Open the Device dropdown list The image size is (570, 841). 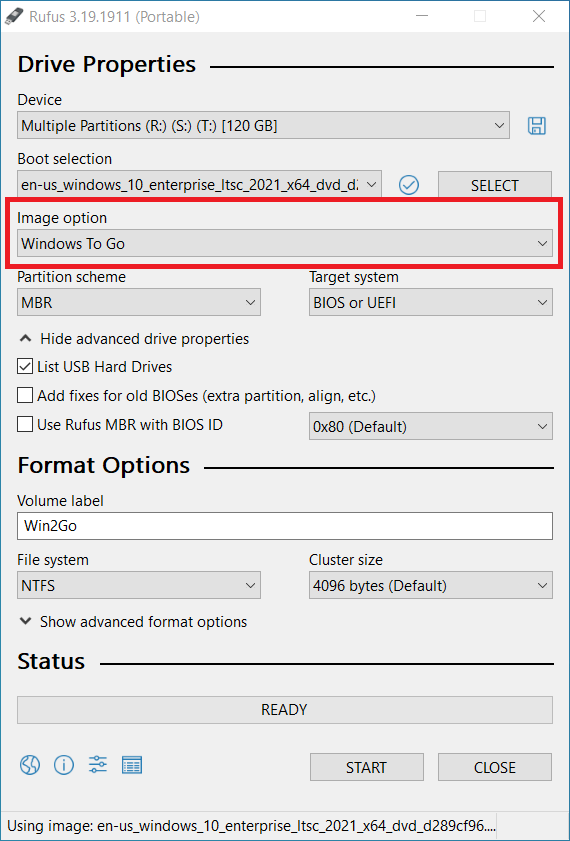coord(263,126)
